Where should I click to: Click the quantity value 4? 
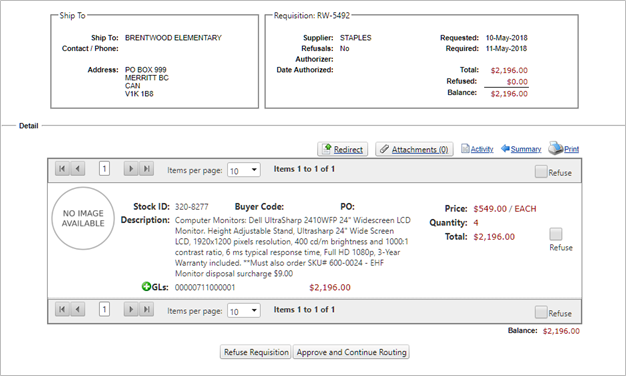click(x=476, y=223)
